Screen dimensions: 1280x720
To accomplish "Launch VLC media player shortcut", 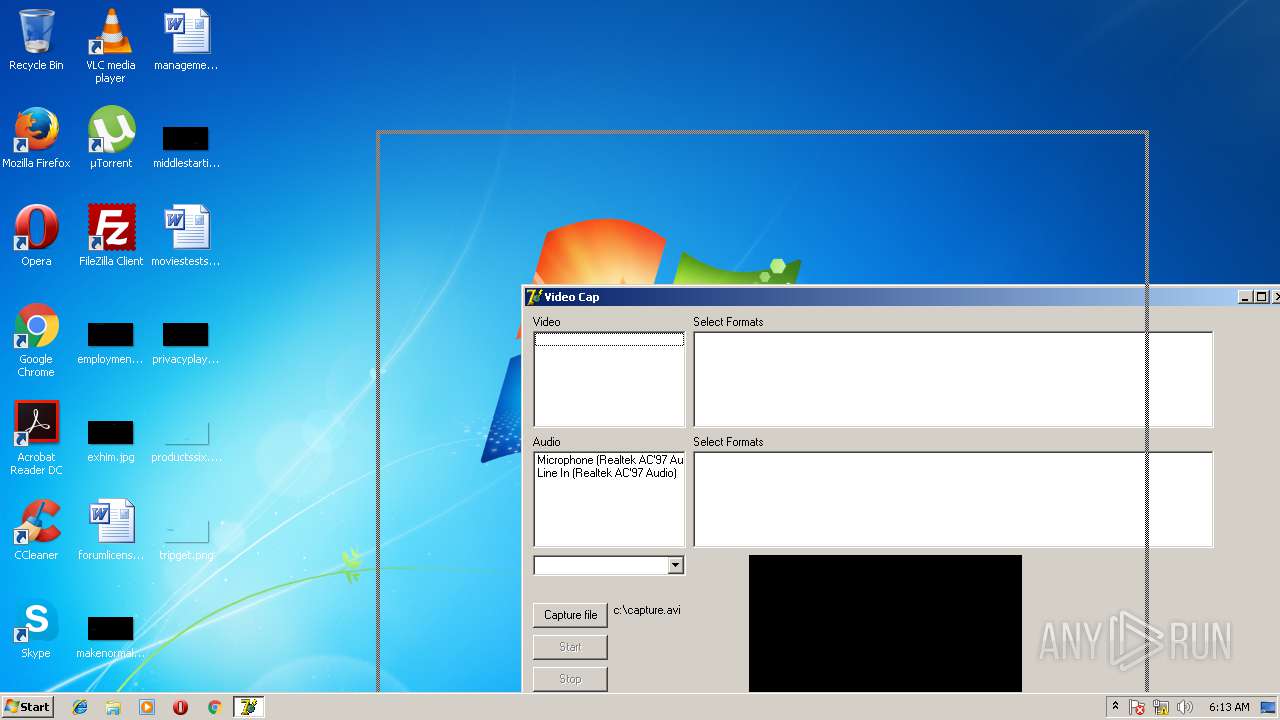I will (x=110, y=46).
